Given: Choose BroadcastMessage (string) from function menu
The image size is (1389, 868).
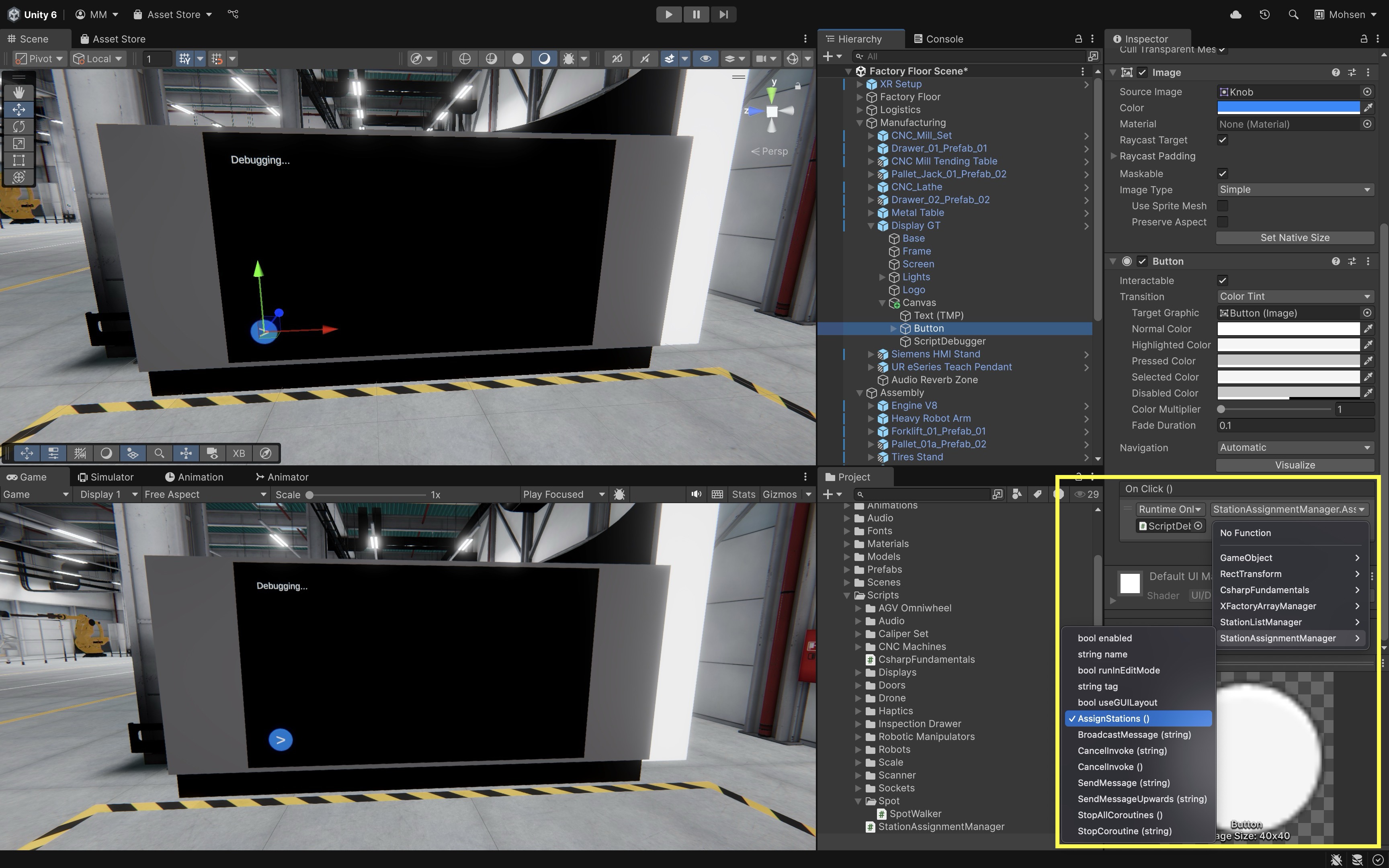Looking at the screenshot, I should pos(1134,735).
